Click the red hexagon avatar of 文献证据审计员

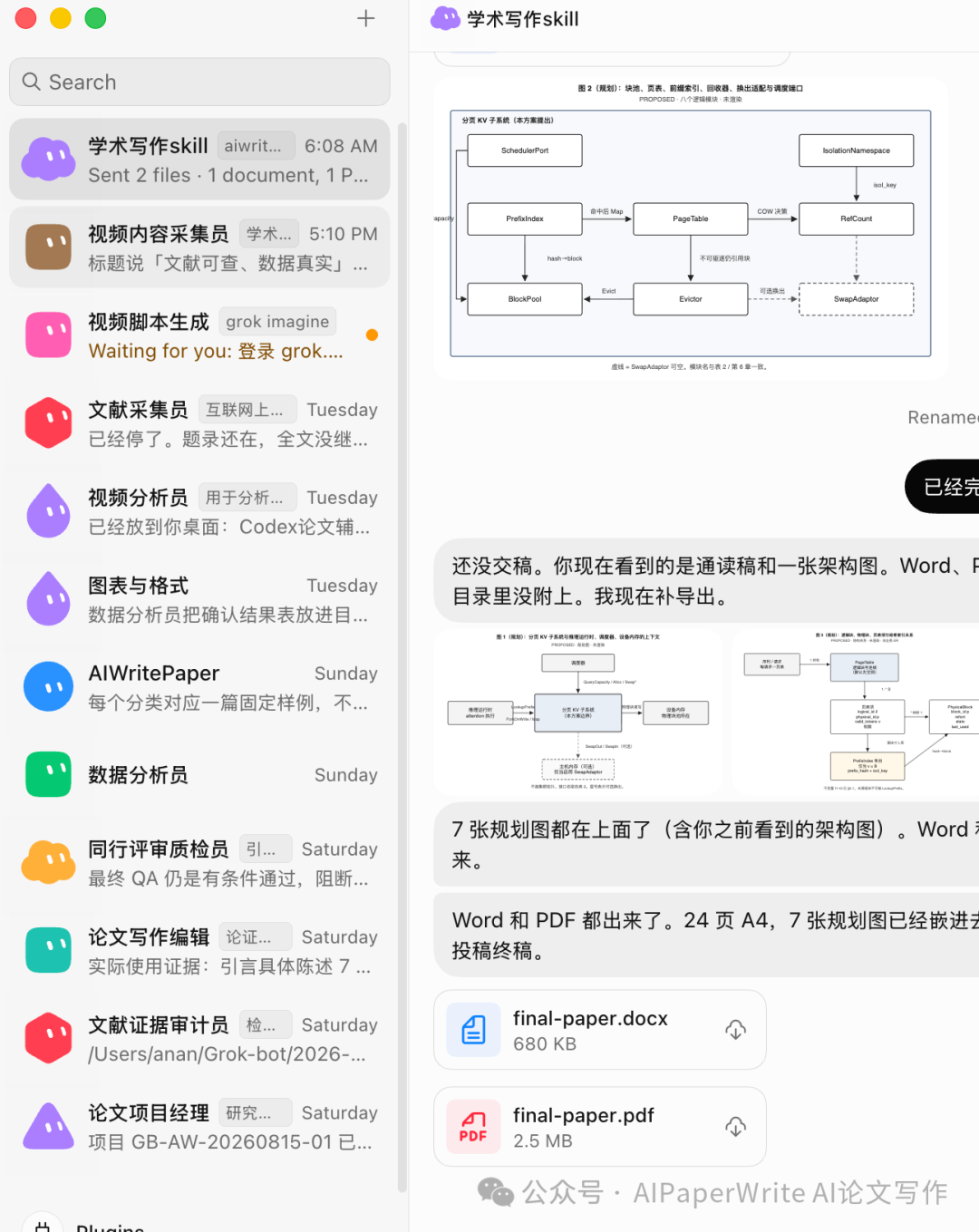tap(49, 1039)
